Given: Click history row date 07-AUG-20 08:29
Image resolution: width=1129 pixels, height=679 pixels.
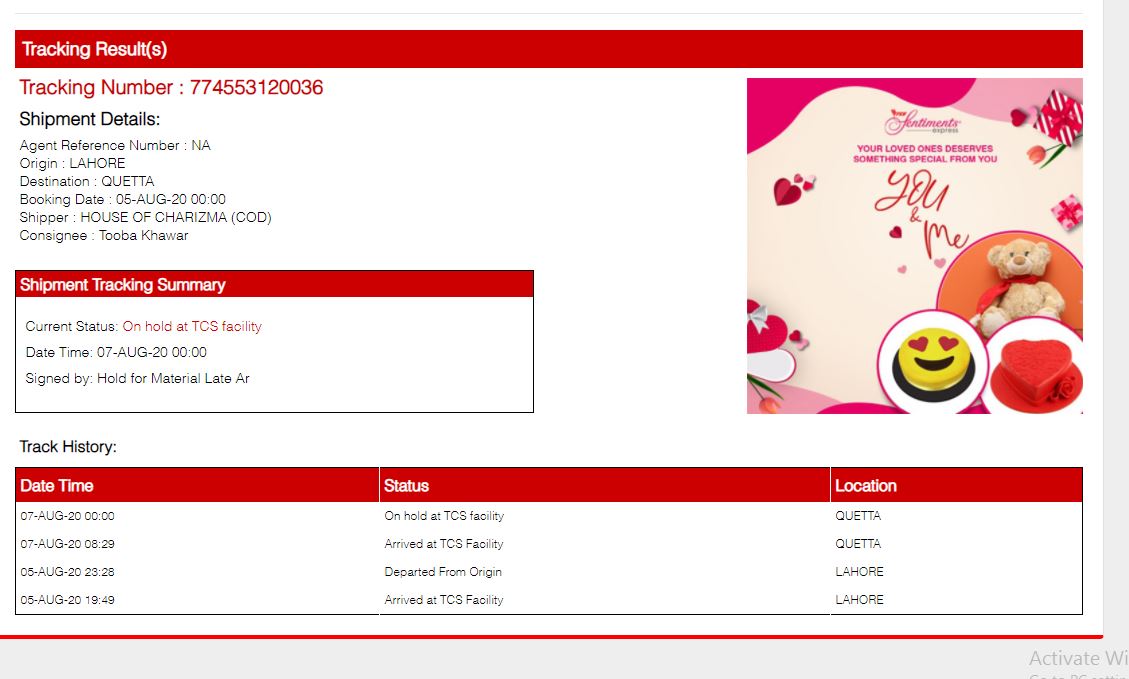Looking at the screenshot, I should [x=68, y=544].
